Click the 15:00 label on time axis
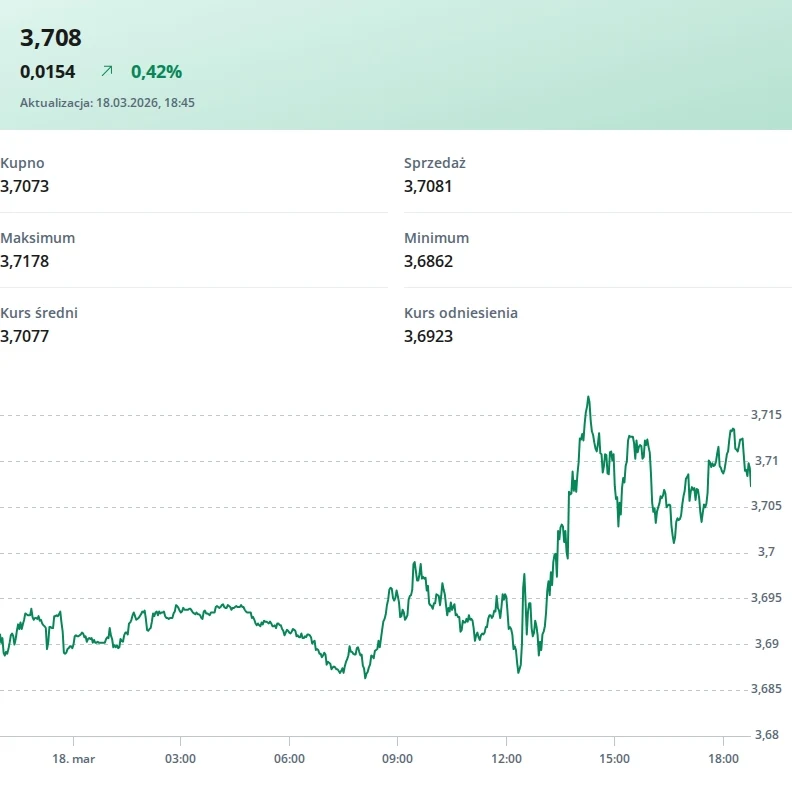The height and width of the screenshot is (790, 792). coord(615,759)
